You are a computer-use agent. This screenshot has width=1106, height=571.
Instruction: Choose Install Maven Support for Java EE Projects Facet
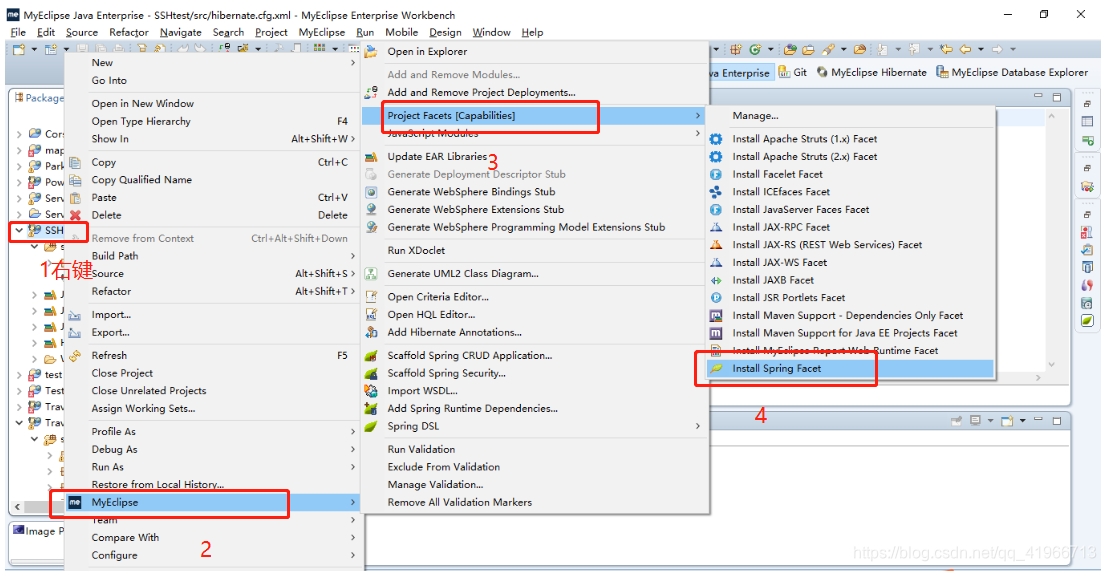point(851,333)
